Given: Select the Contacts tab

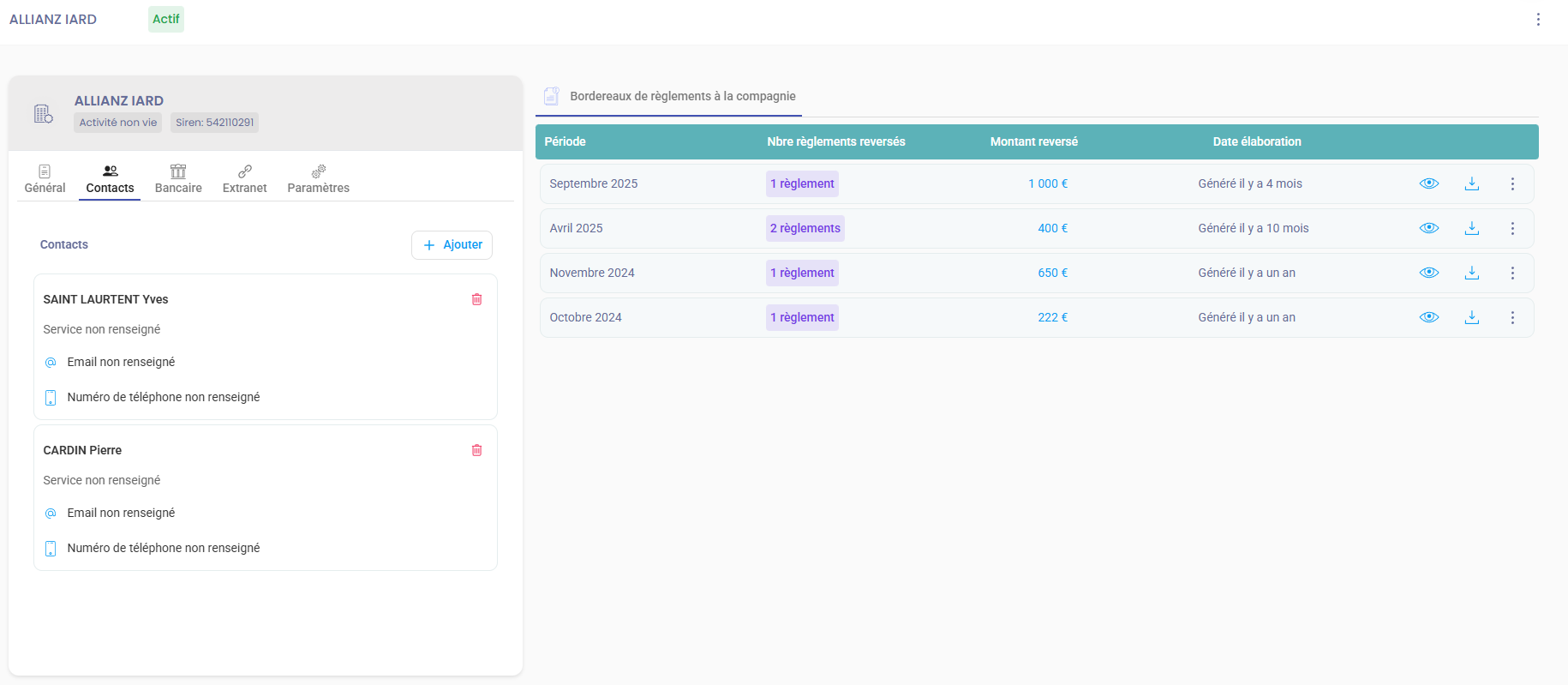Looking at the screenshot, I should 110,179.
